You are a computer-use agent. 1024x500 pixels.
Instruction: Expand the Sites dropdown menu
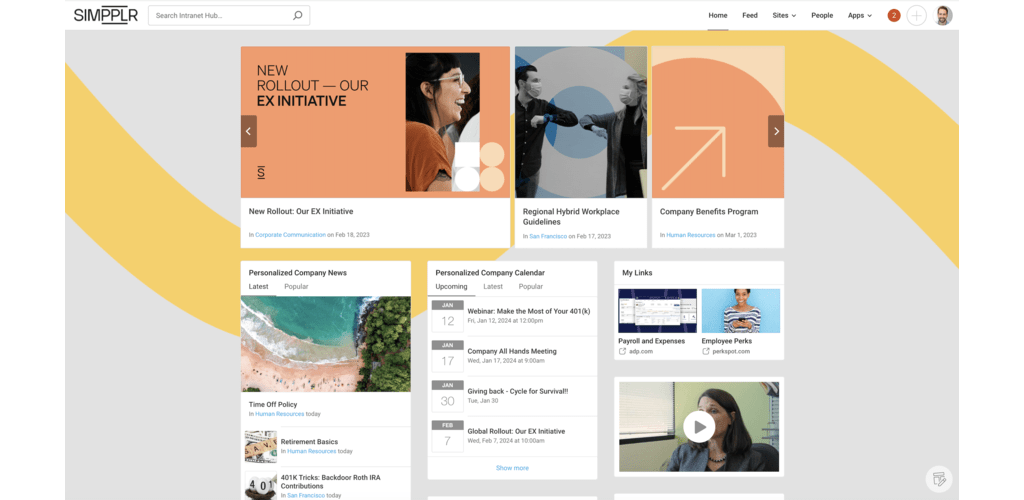[786, 16]
